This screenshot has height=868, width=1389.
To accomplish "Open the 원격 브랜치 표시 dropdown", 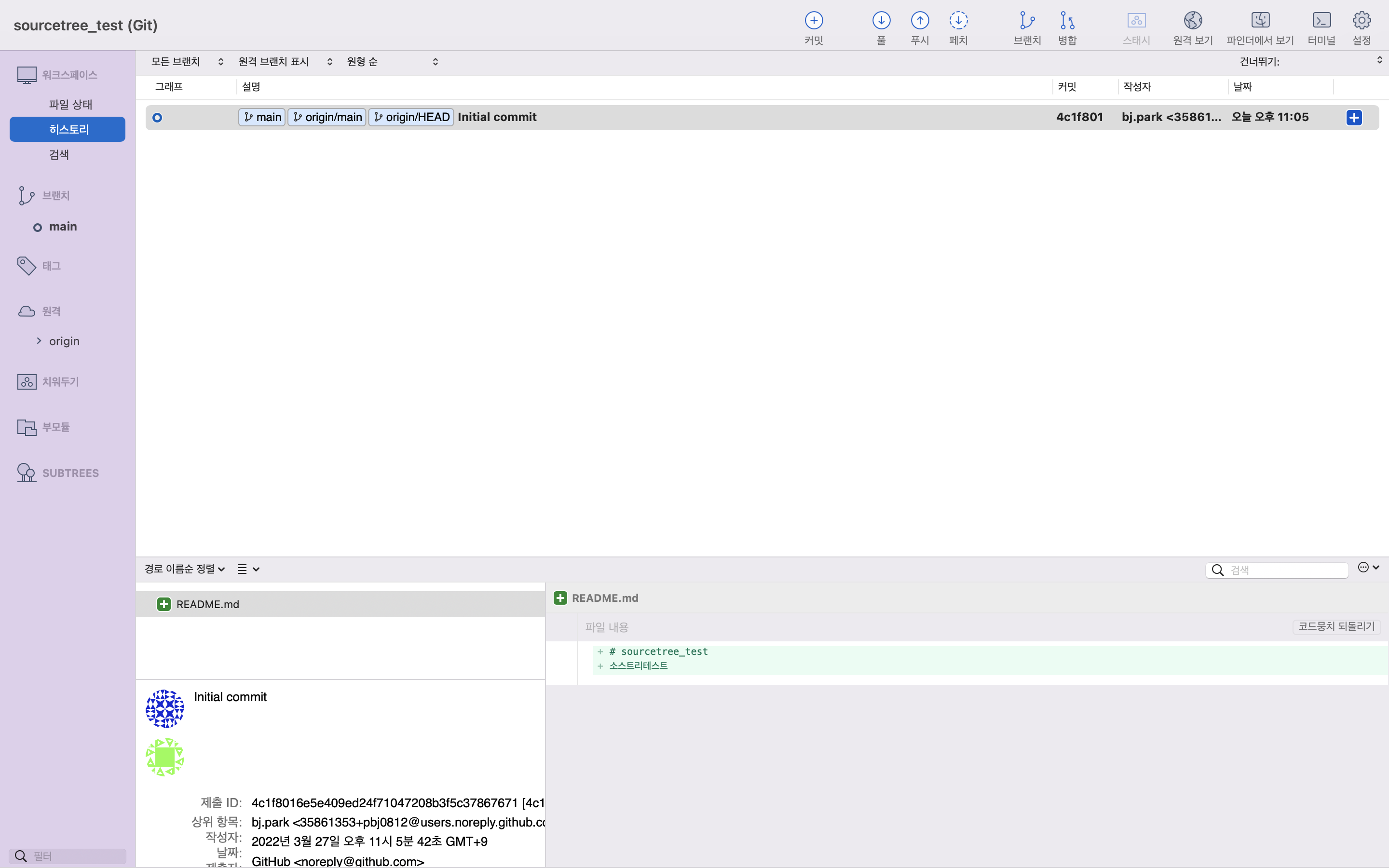I will [x=285, y=61].
